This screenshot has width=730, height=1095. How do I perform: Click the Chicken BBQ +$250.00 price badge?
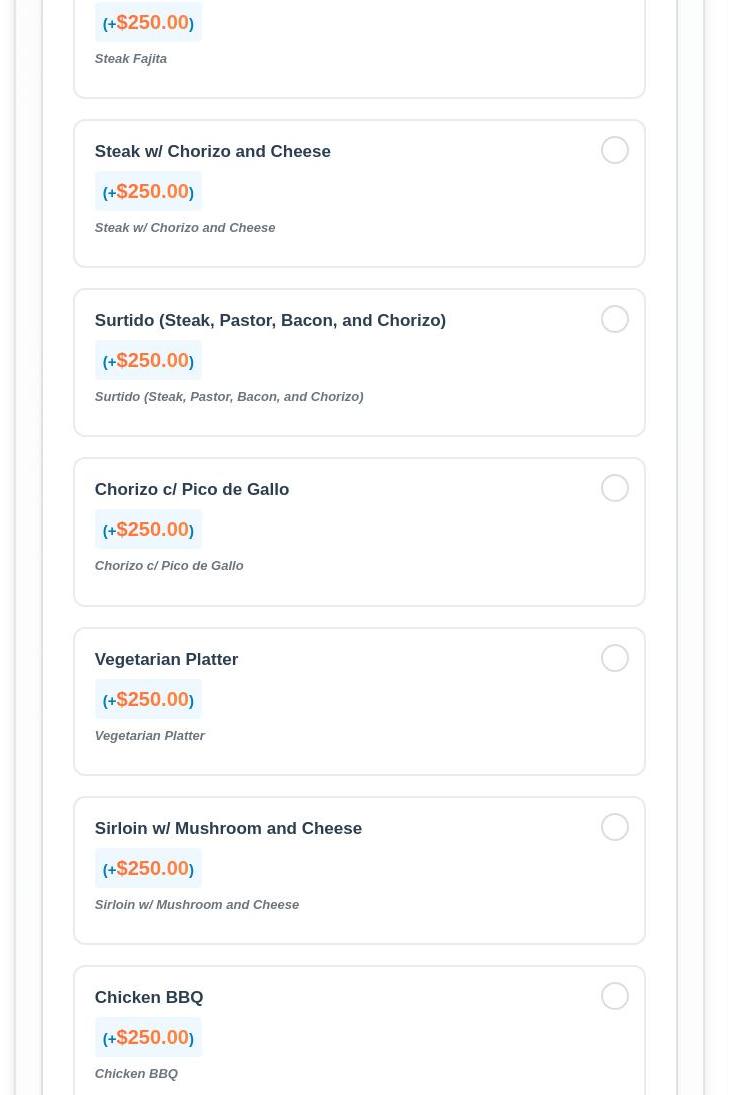(x=148, y=1037)
